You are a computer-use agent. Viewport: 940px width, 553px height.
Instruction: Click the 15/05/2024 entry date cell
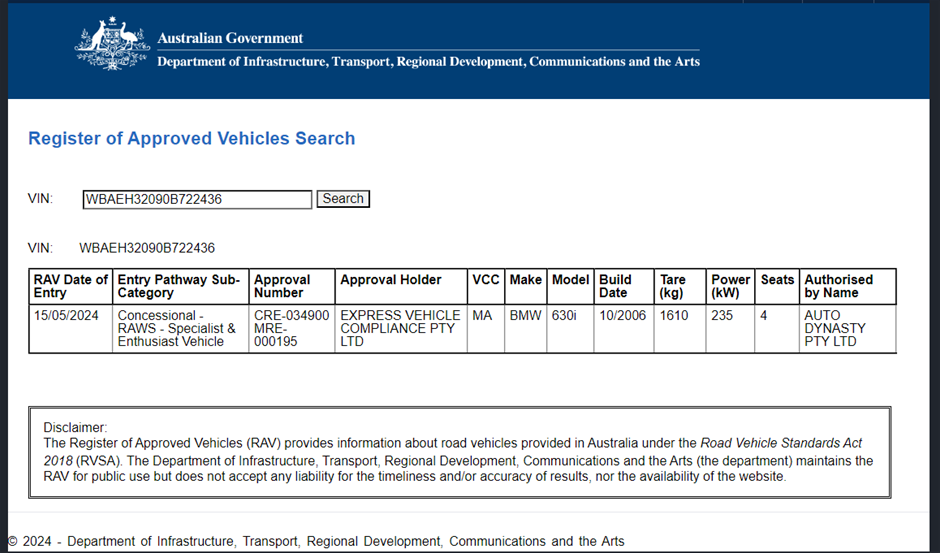coord(62,316)
